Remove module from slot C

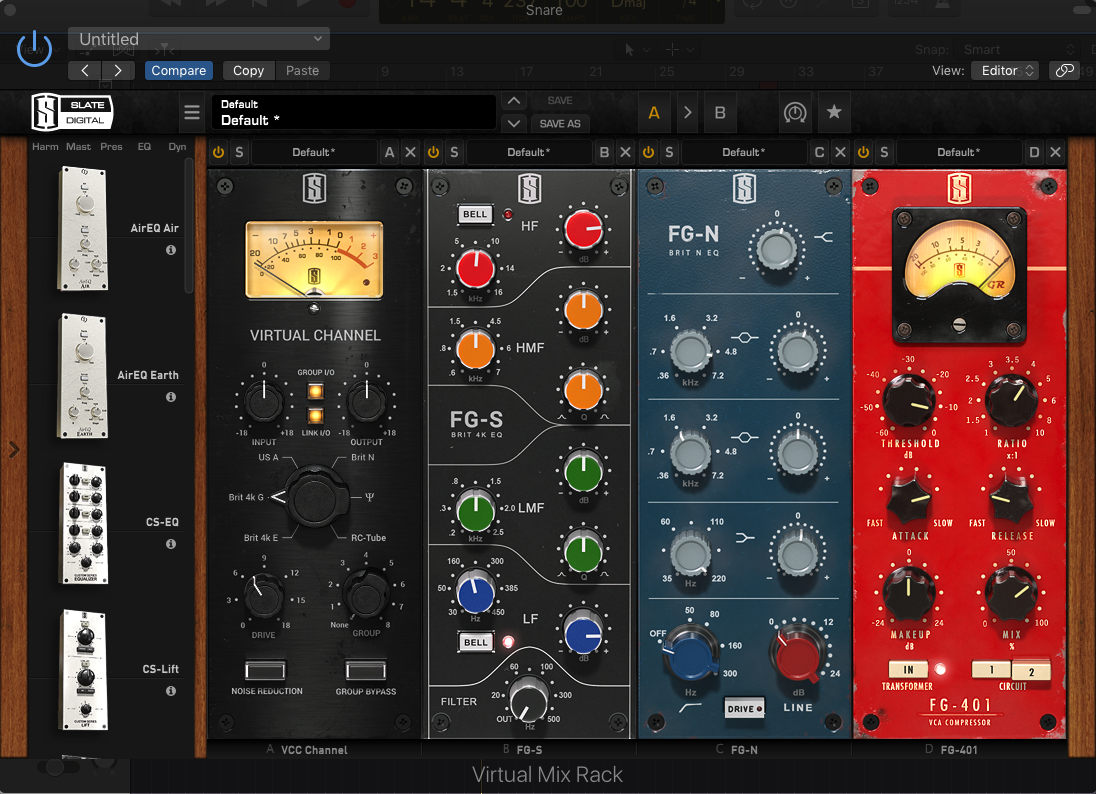coord(840,152)
